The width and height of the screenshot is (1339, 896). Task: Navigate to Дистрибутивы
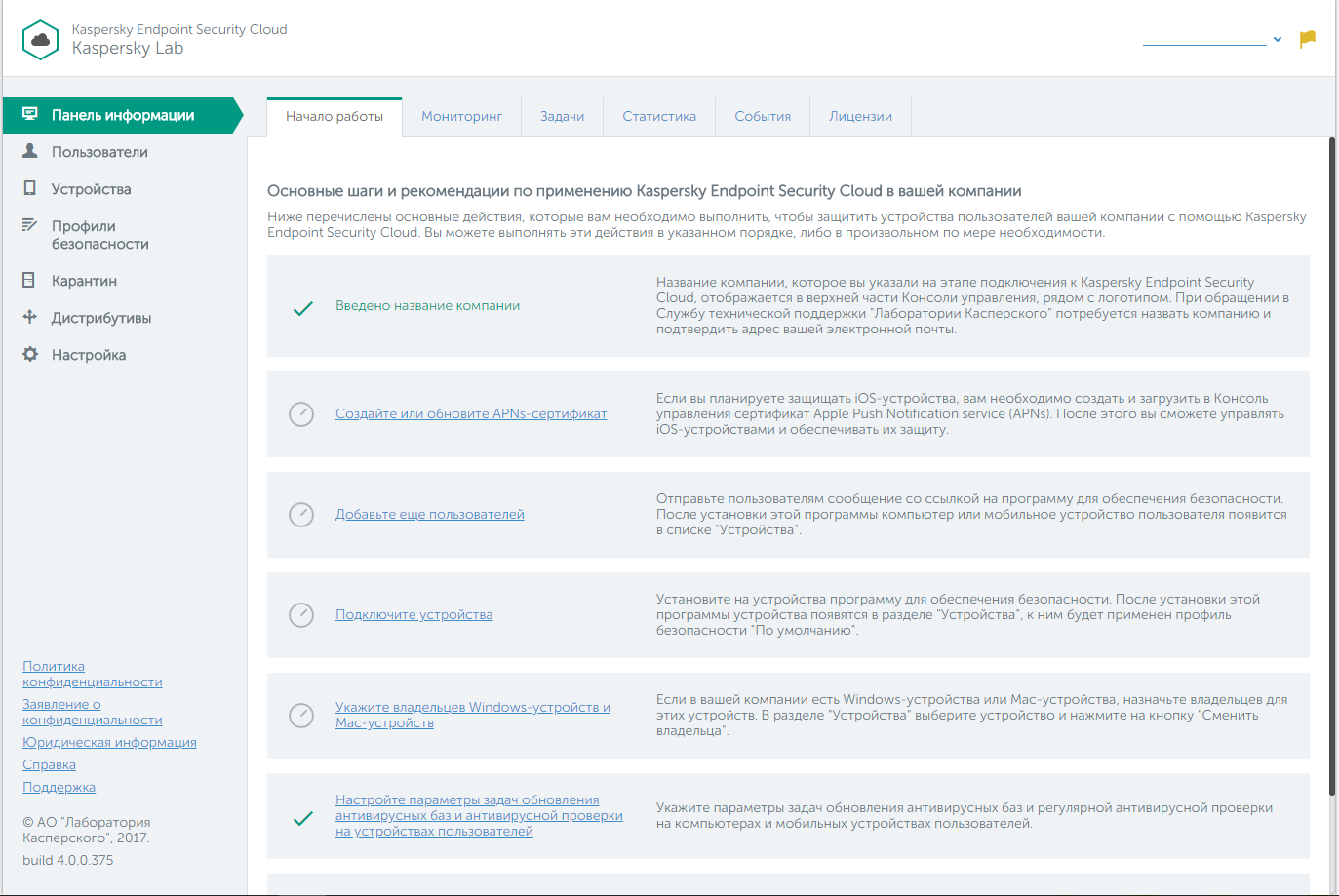tap(101, 318)
